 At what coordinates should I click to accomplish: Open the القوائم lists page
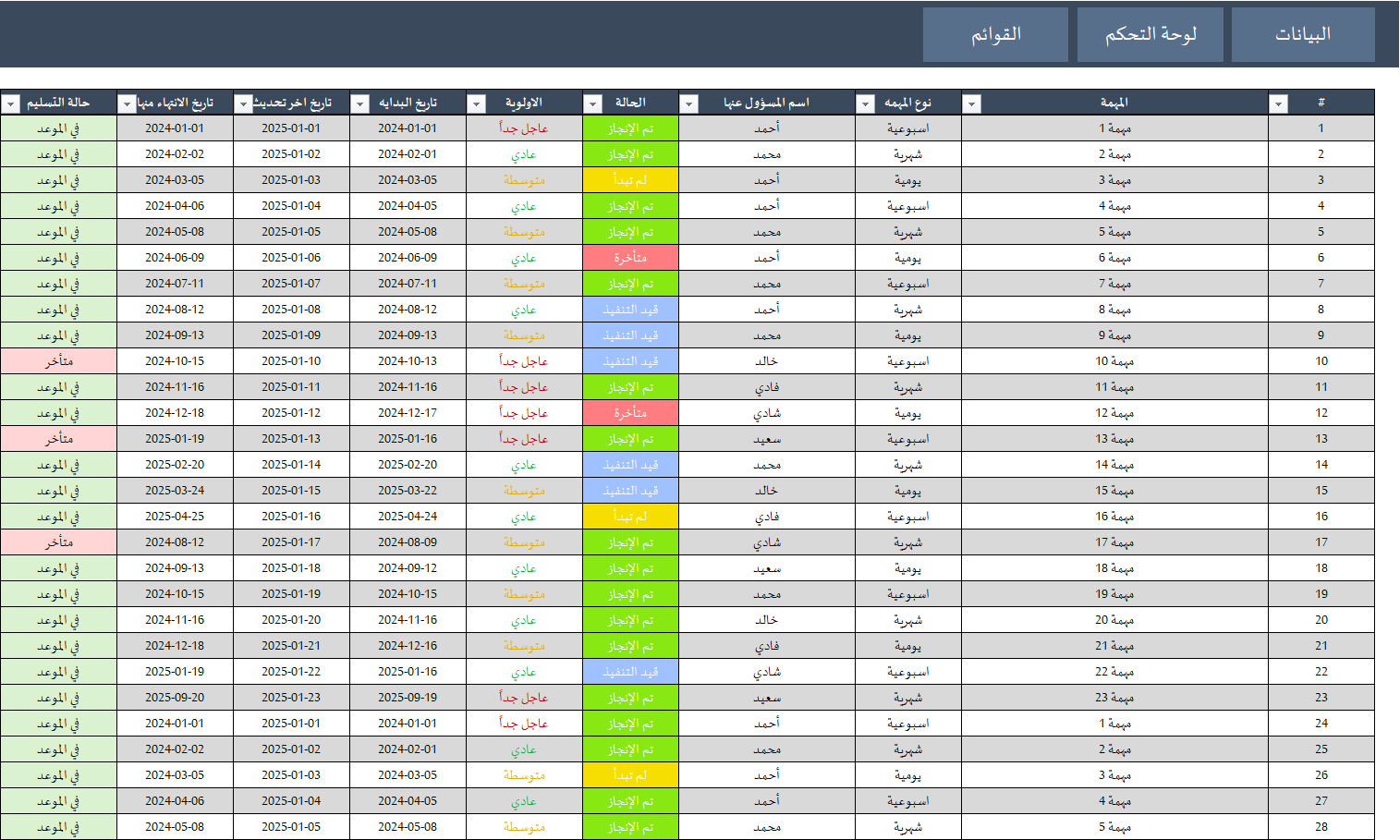[995, 35]
